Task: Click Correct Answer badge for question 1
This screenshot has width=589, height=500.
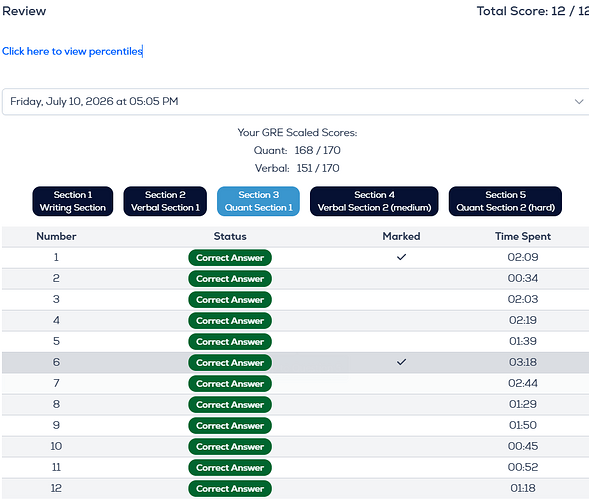Action: click(230, 258)
